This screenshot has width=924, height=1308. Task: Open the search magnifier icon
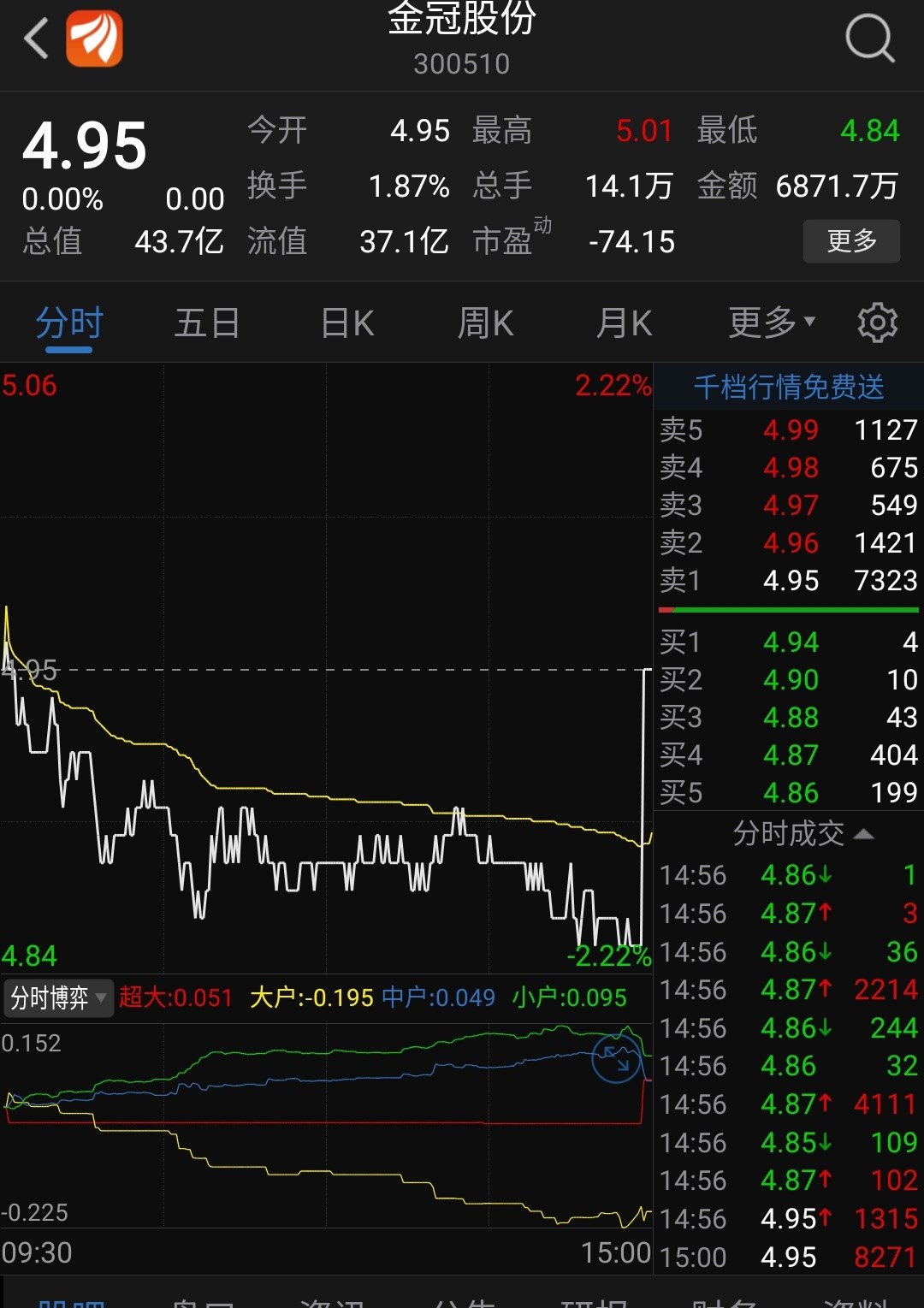point(869,38)
